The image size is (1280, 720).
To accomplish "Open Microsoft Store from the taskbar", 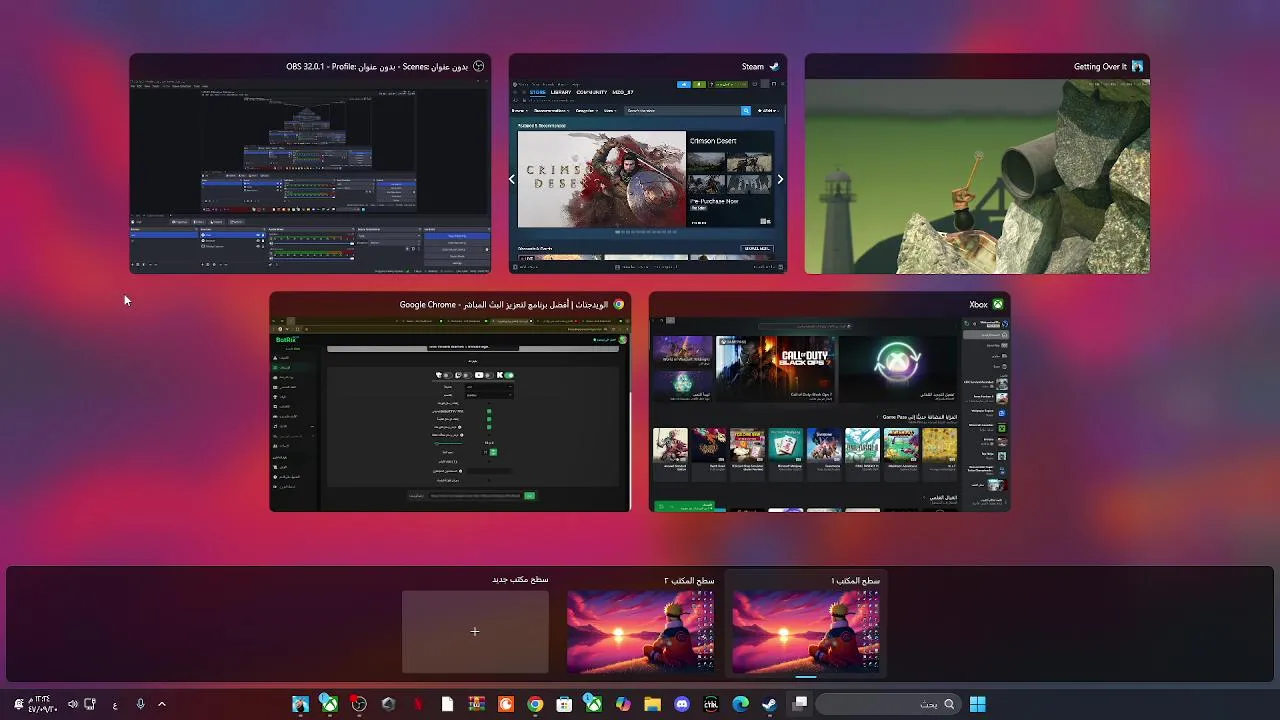I will 564,704.
